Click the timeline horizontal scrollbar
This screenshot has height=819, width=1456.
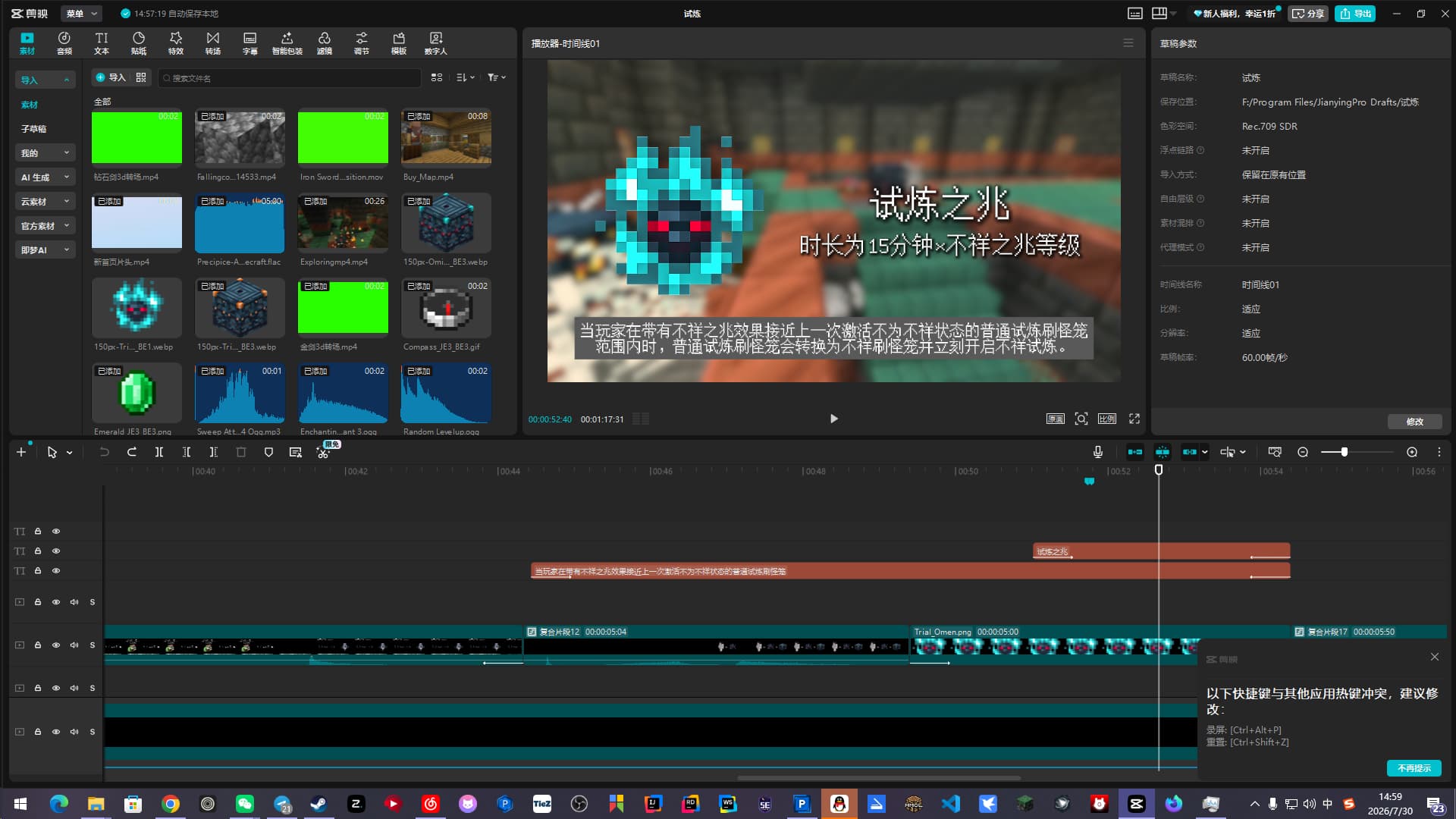(x=879, y=778)
